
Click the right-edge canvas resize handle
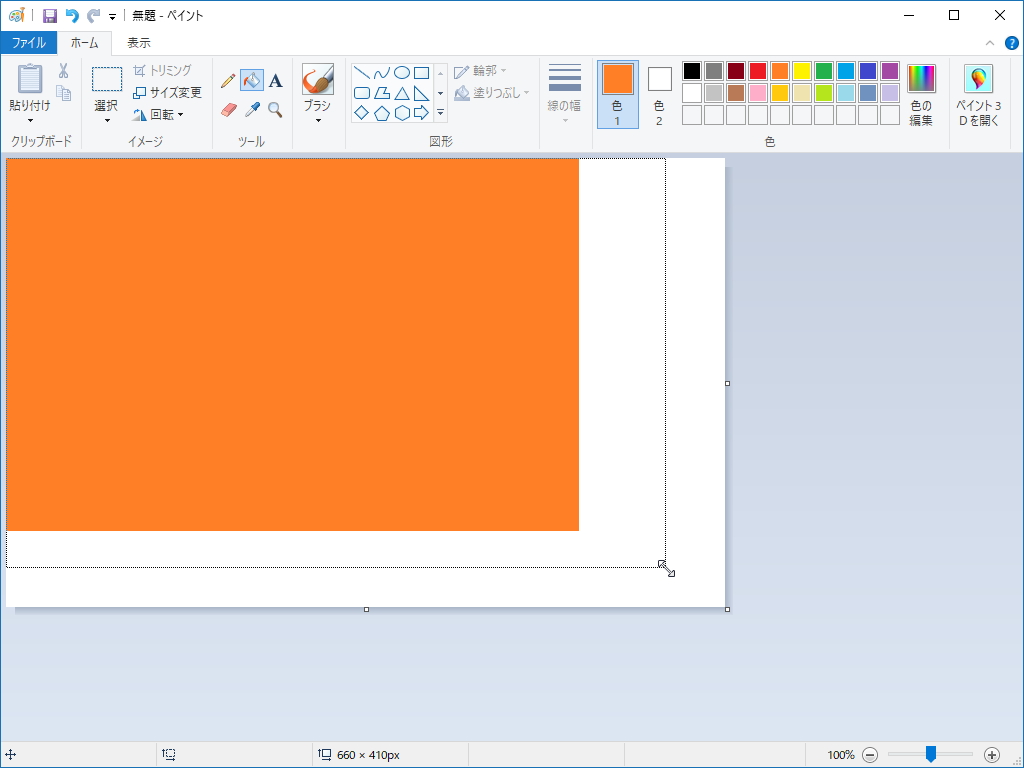[x=728, y=383]
